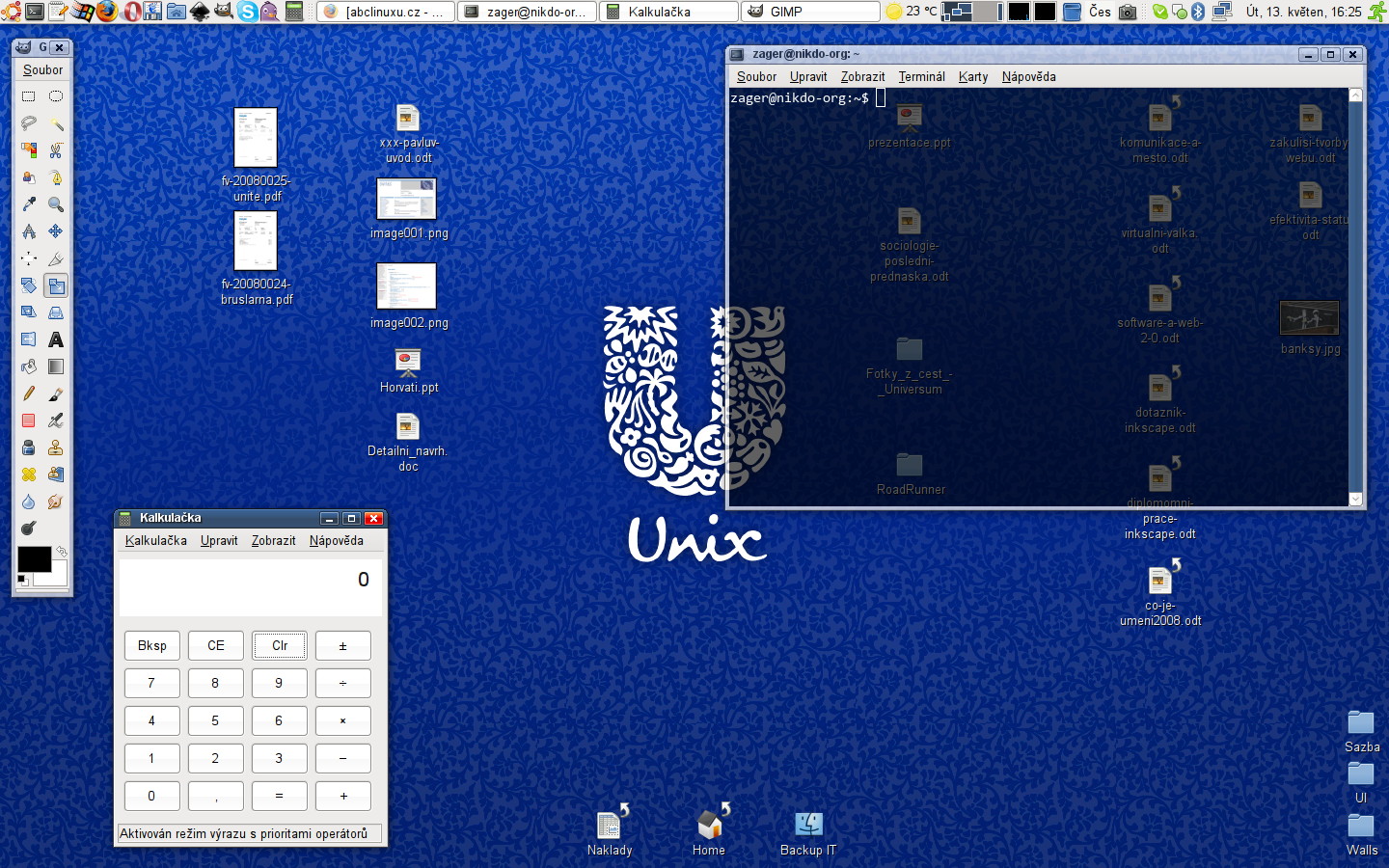1389x868 pixels.
Task: Choose the Clone stamp tool
Action: point(56,448)
